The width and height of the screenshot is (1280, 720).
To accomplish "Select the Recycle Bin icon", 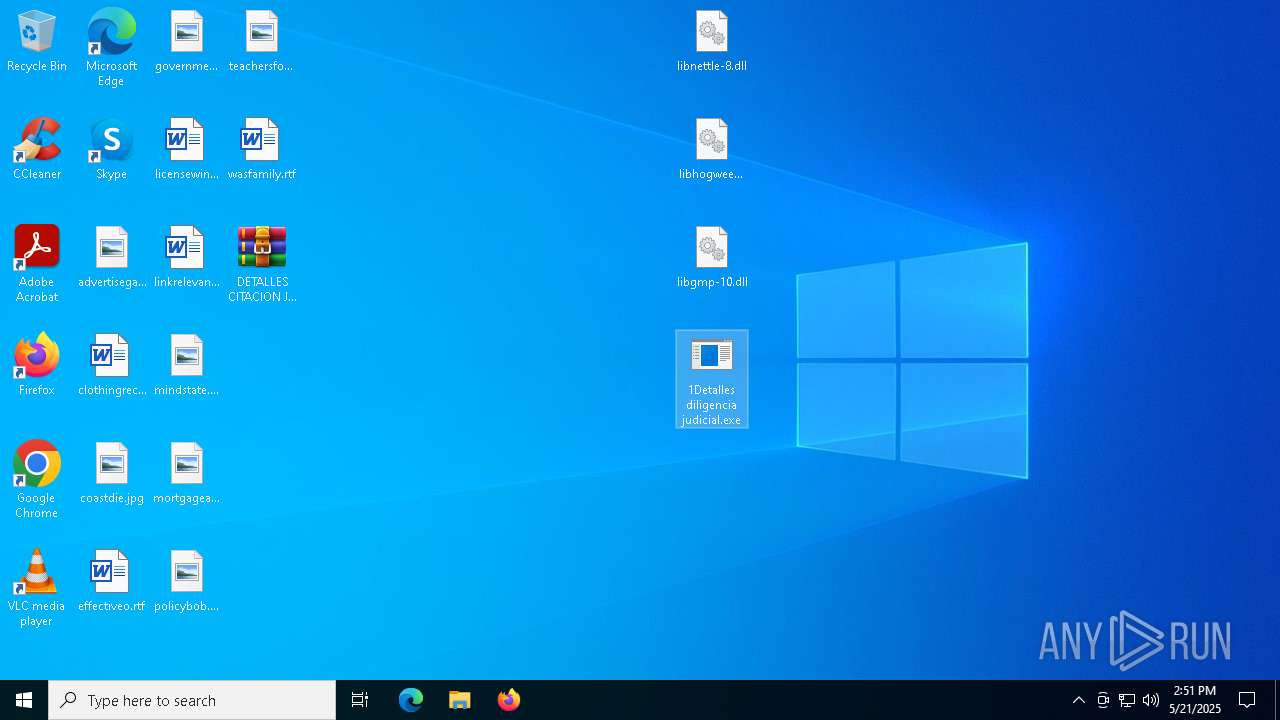I will tap(37, 42).
